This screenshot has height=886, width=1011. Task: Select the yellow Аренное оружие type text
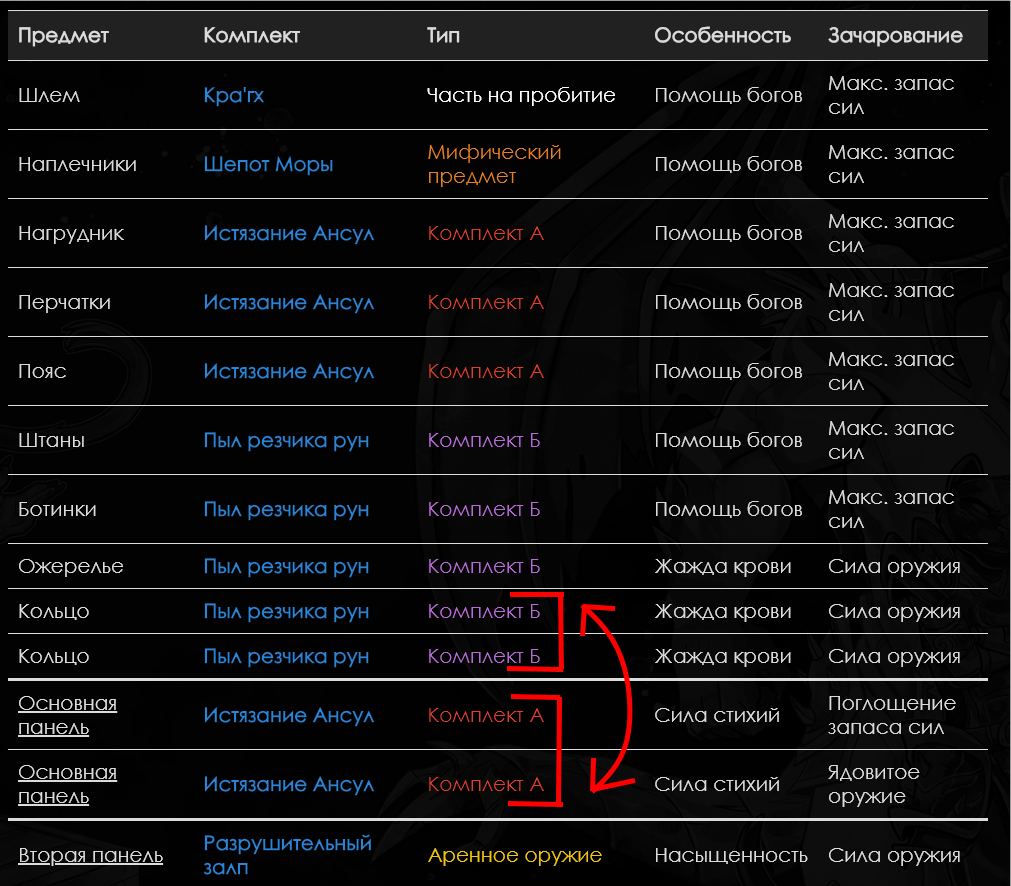(x=515, y=855)
